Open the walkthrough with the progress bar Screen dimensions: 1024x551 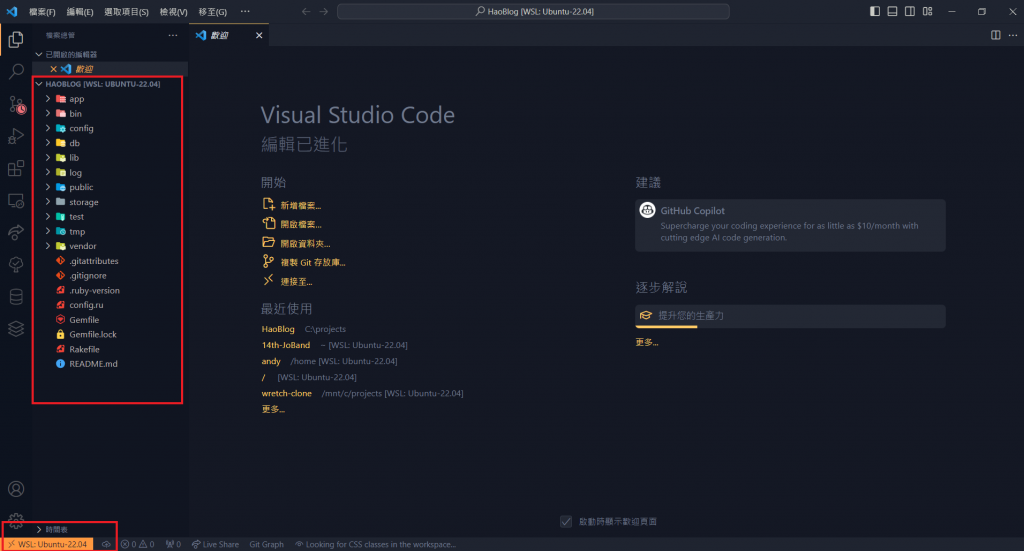pos(790,316)
